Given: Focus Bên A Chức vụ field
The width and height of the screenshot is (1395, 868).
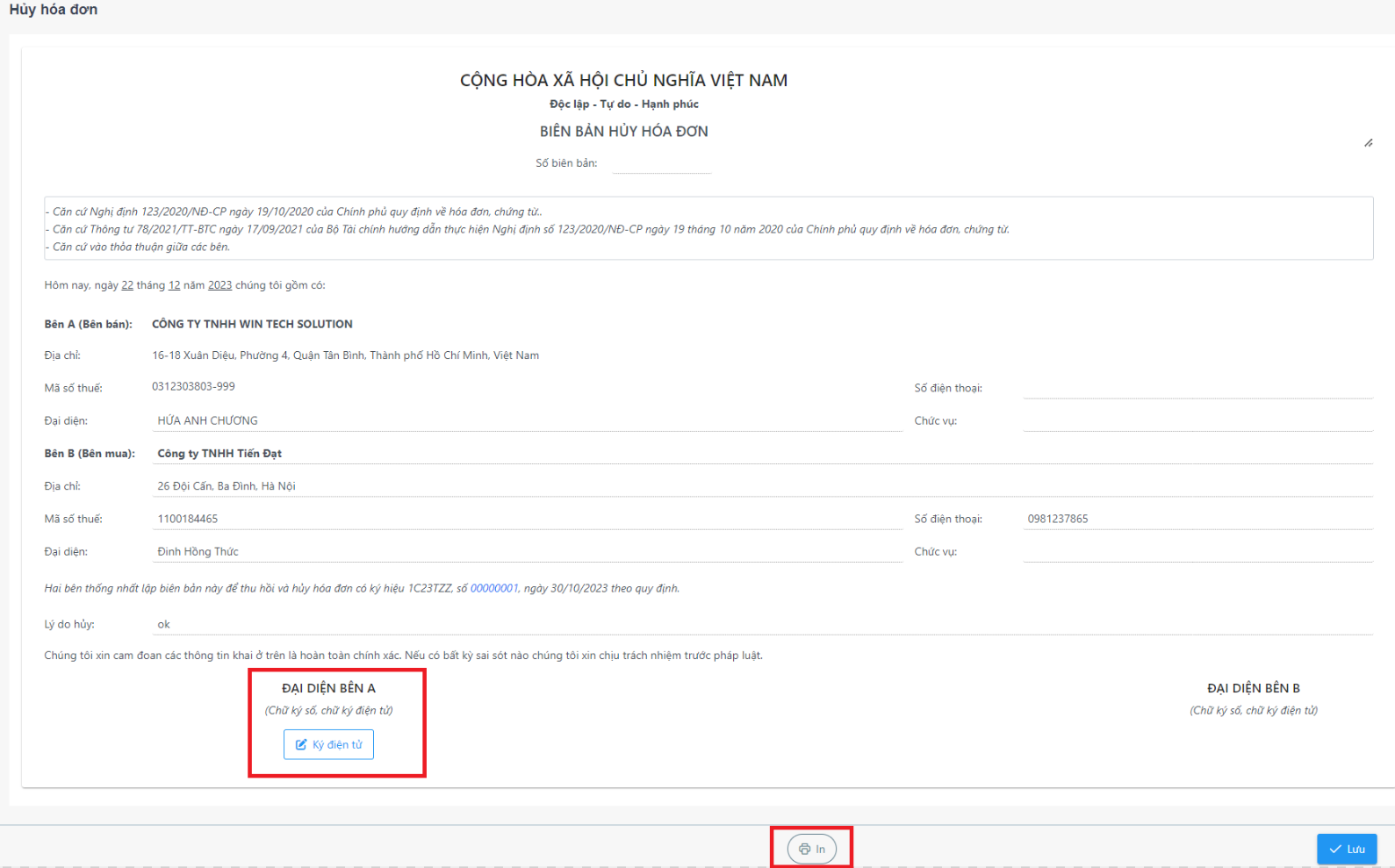Looking at the screenshot, I should pos(1197,420).
